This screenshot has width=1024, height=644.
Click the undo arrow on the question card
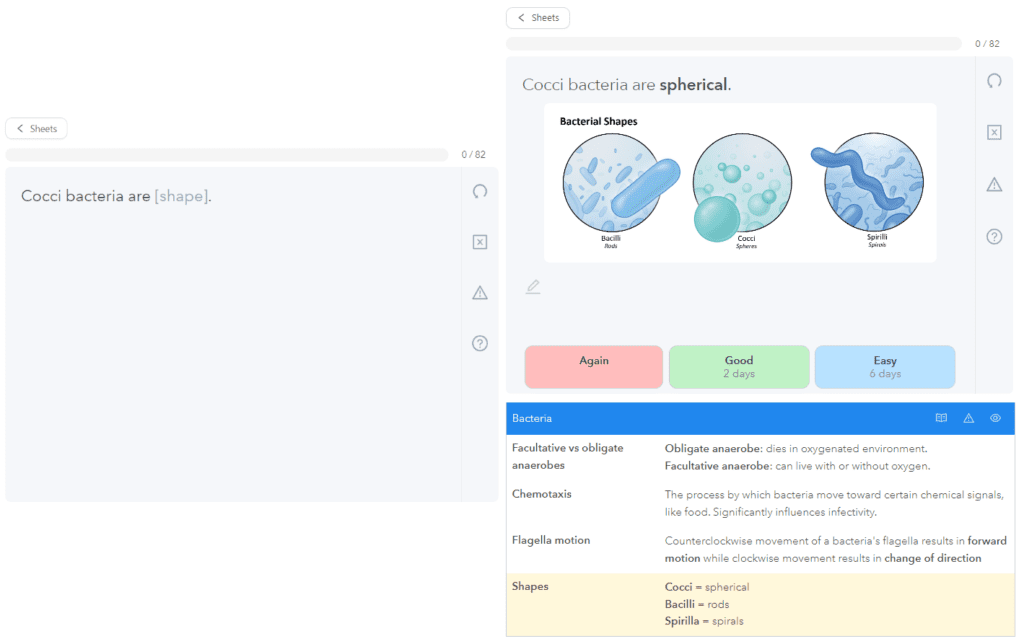coord(480,192)
